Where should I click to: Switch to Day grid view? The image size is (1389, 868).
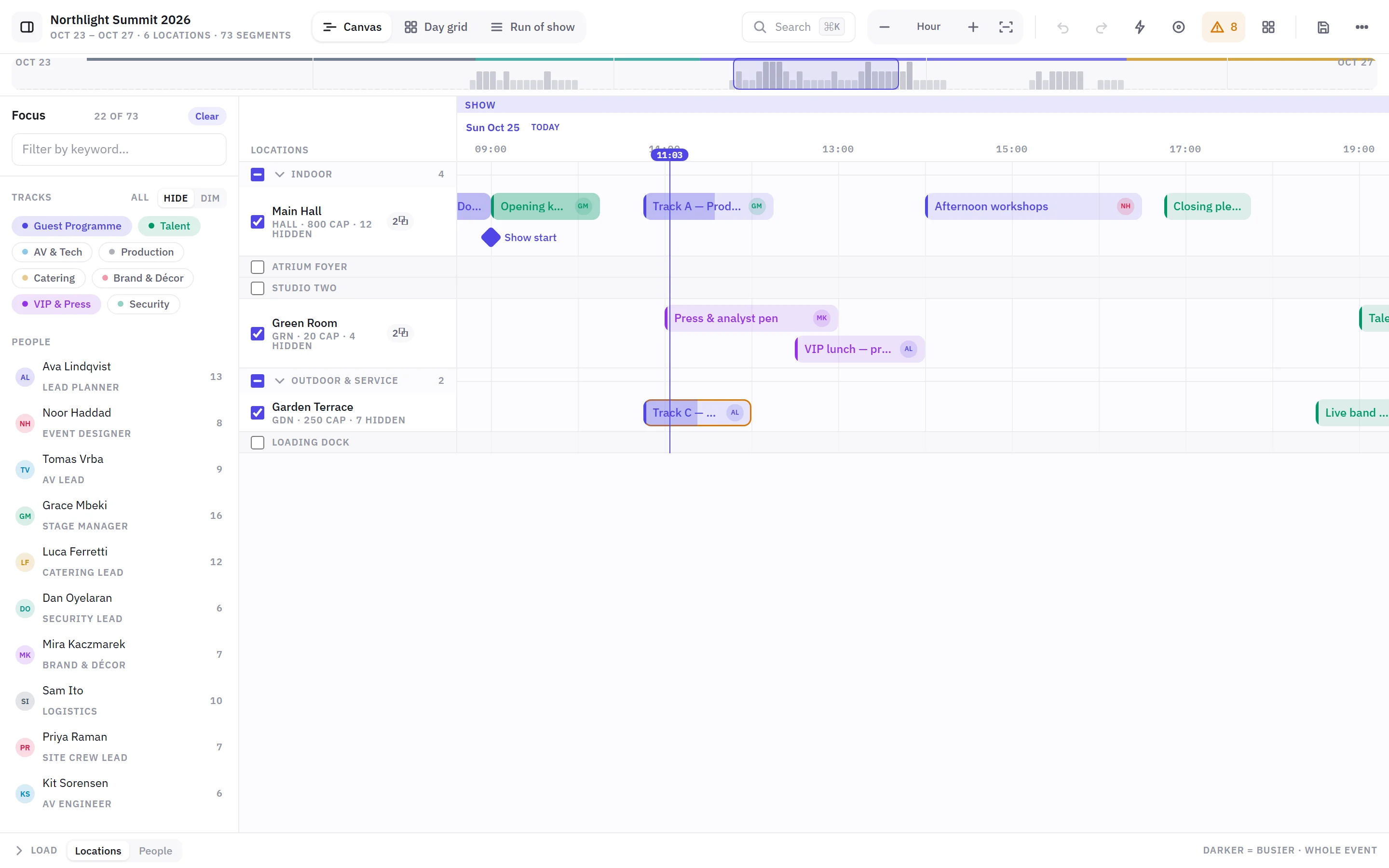(x=436, y=27)
